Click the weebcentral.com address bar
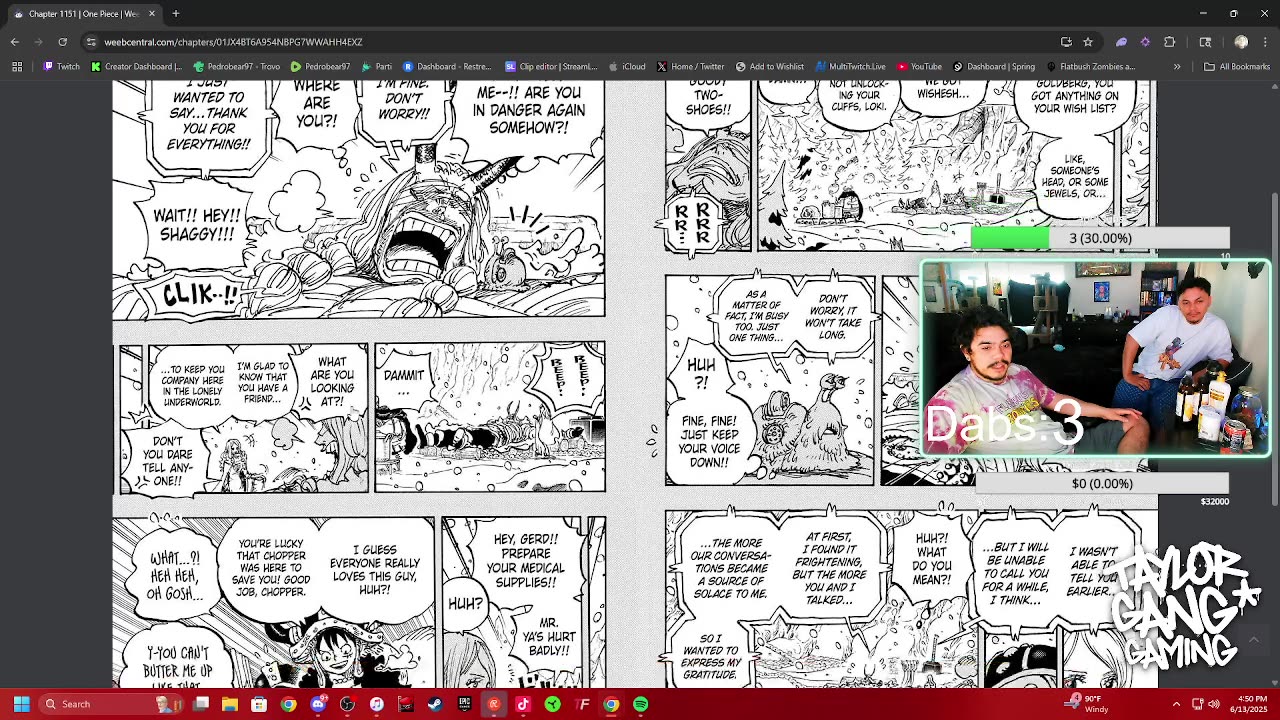1280x720 pixels. 570,42
